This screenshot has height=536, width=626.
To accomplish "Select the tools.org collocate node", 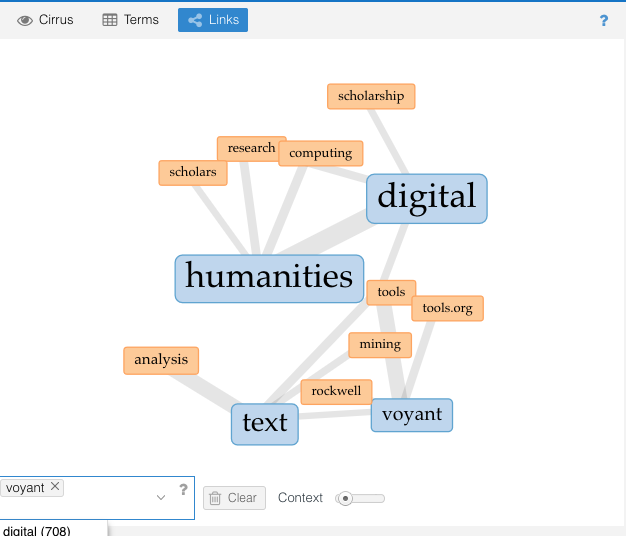I will tap(447, 308).
